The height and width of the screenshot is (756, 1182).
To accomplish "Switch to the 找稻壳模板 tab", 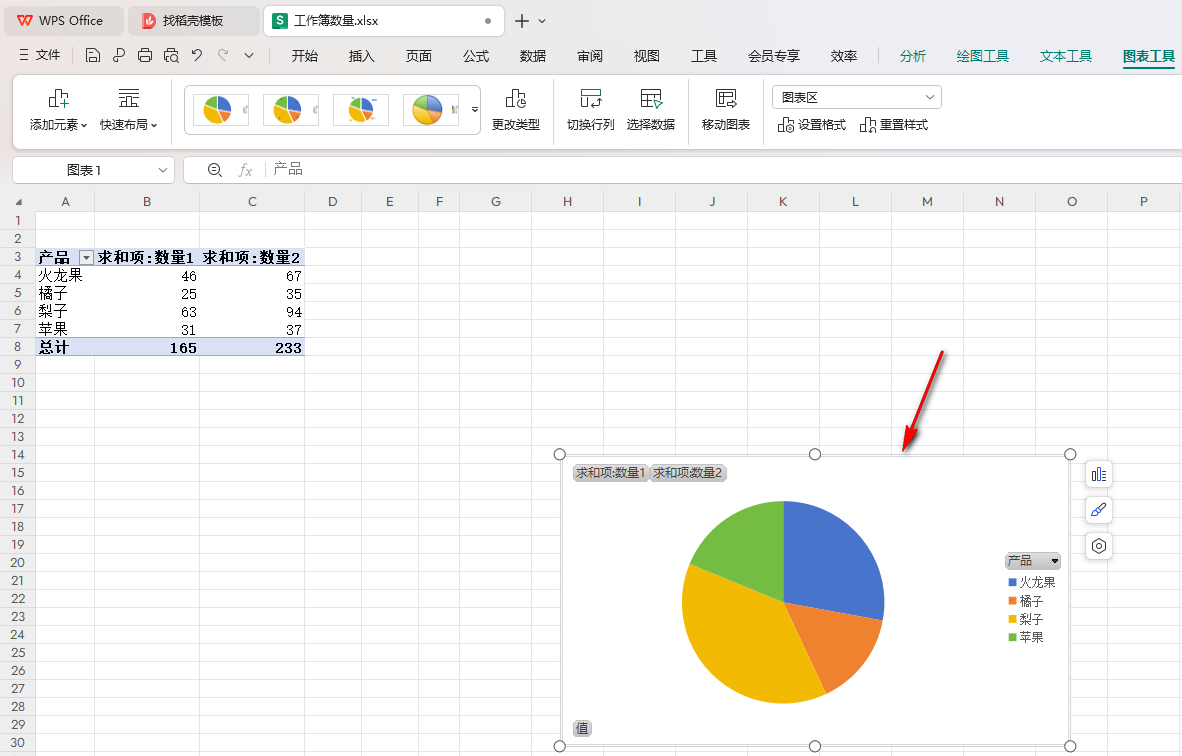I will (193, 20).
